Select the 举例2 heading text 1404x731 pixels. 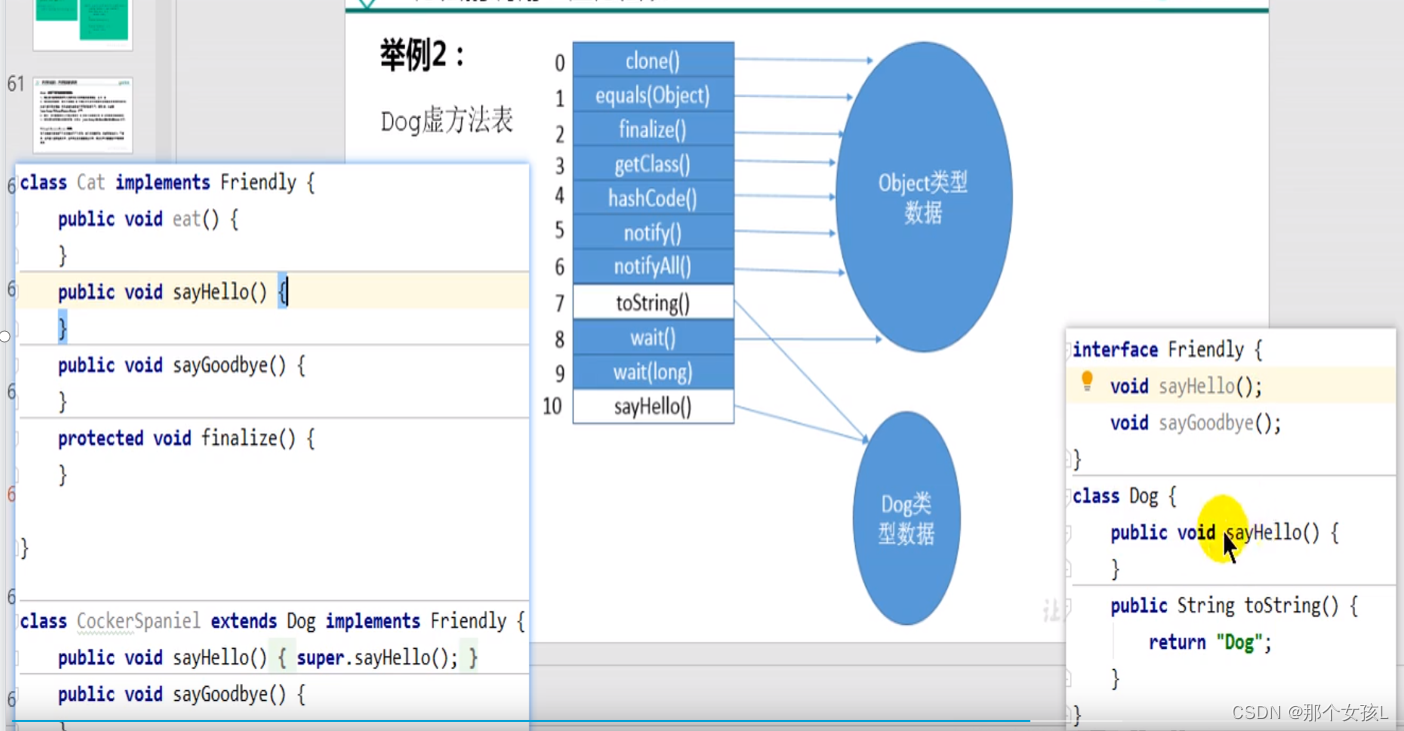[423, 55]
